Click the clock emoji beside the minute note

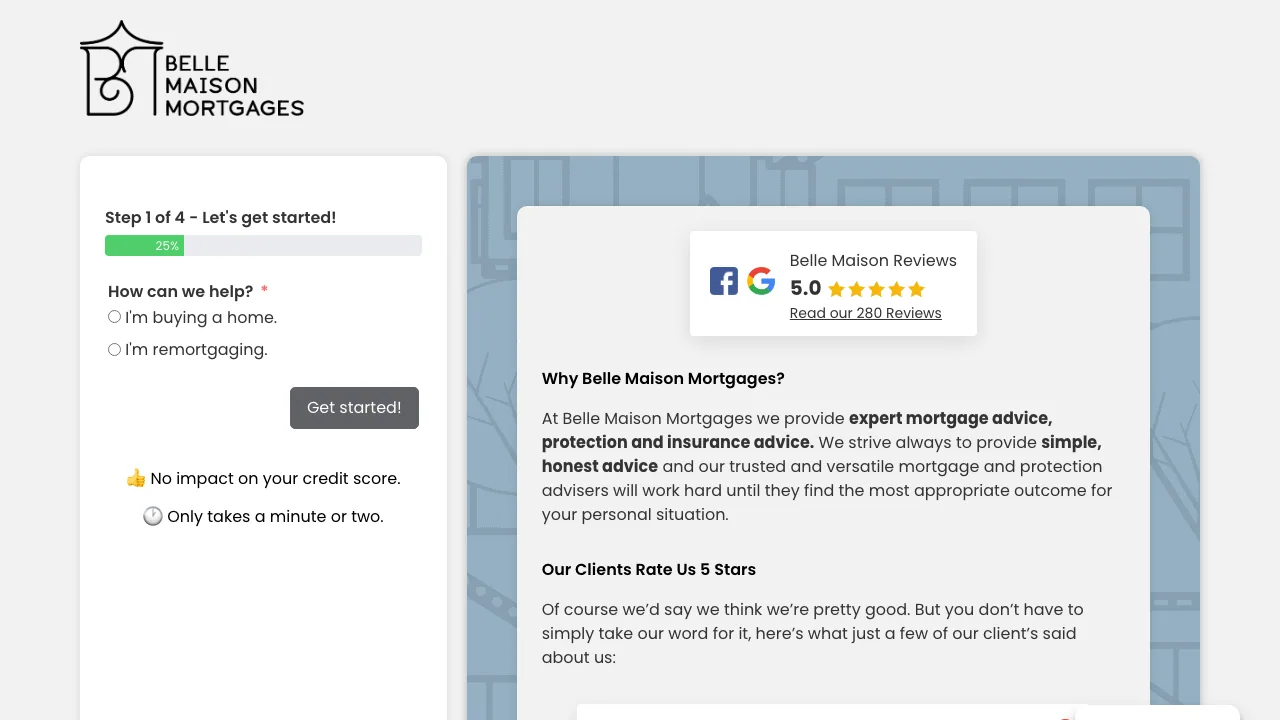pos(152,516)
